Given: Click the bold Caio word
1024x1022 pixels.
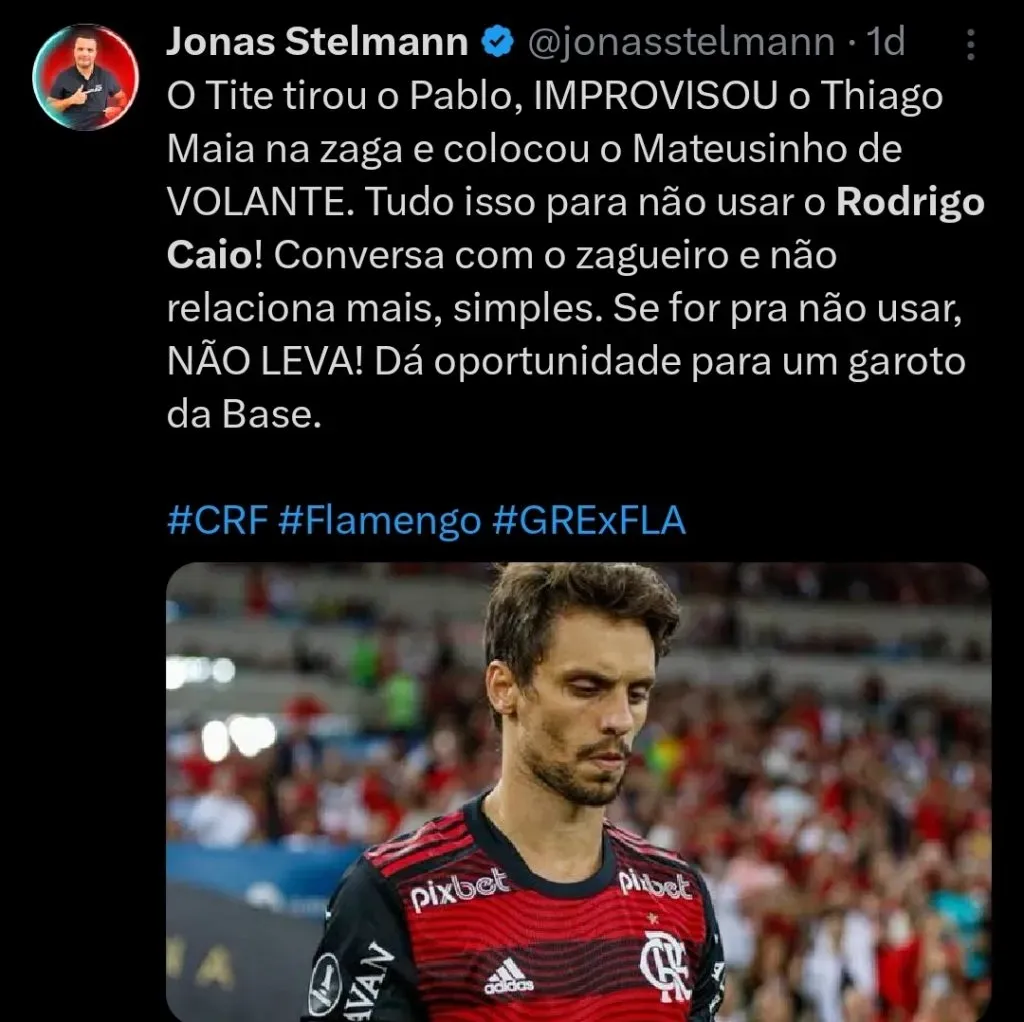Looking at the screenshot, I should click(209, 255).
